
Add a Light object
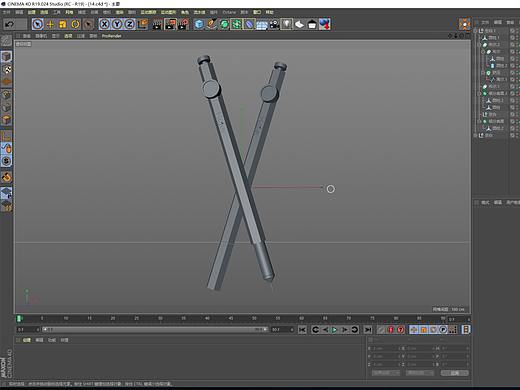286,24
